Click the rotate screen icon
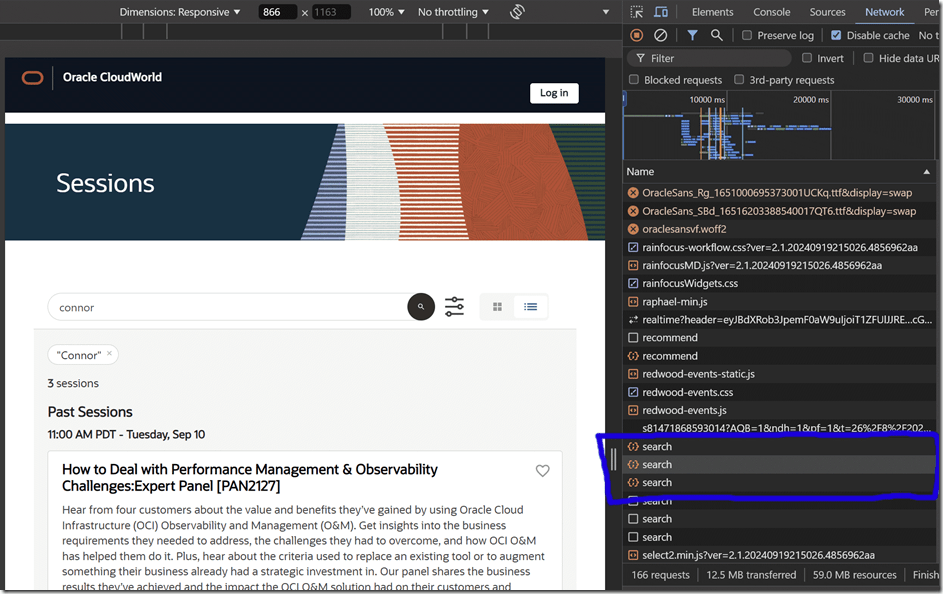 (x=517, y=12)
